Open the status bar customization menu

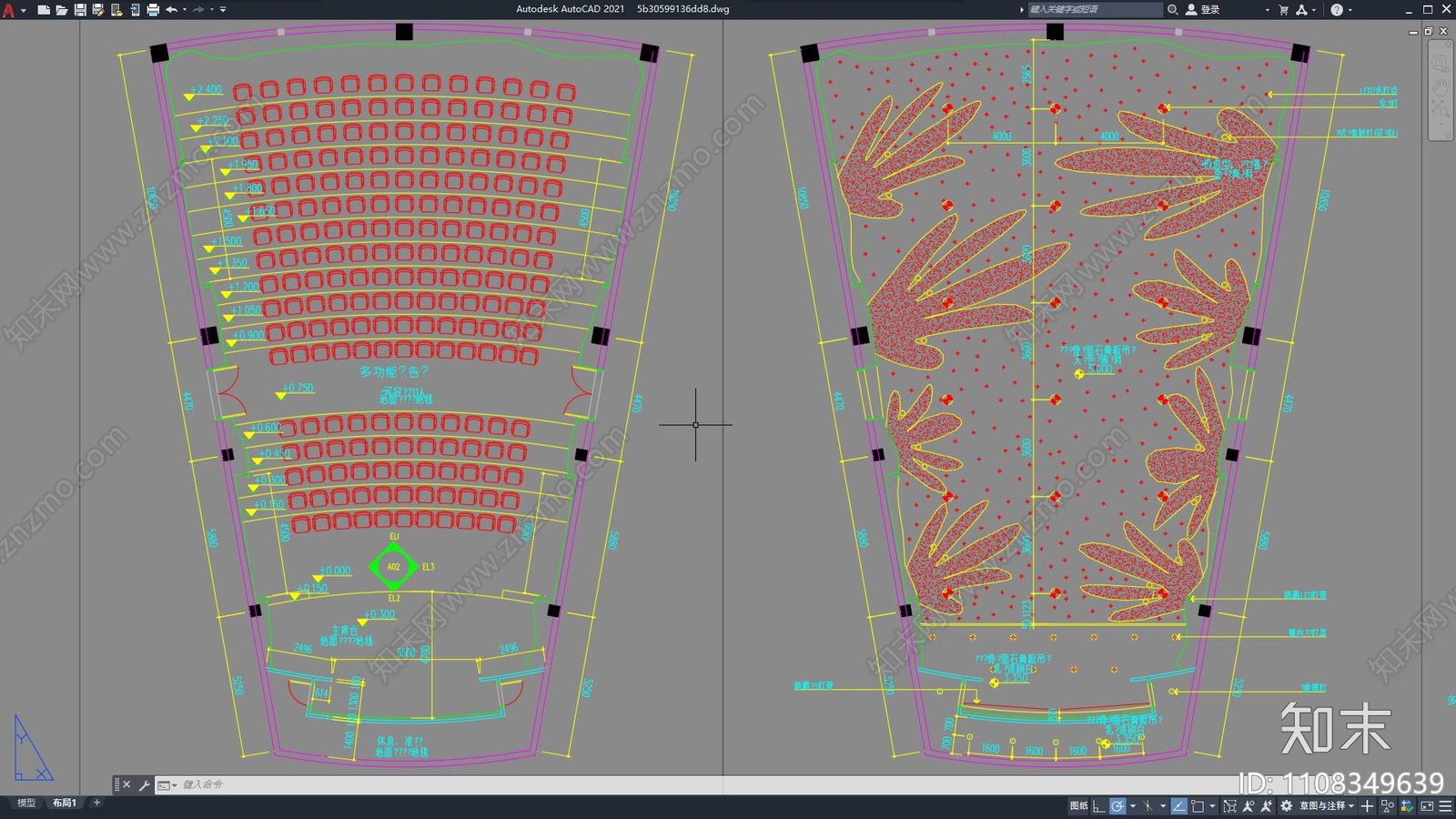[1445, 806]
